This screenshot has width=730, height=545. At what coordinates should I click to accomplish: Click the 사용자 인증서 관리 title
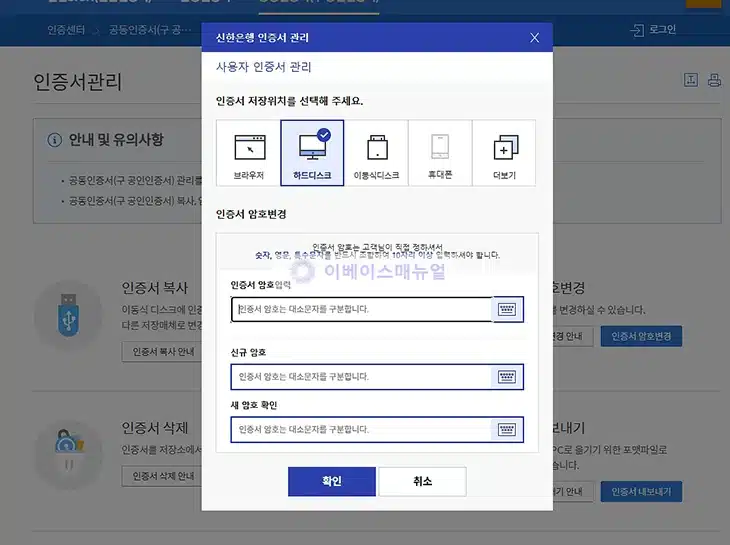click(x=264, y=67)
